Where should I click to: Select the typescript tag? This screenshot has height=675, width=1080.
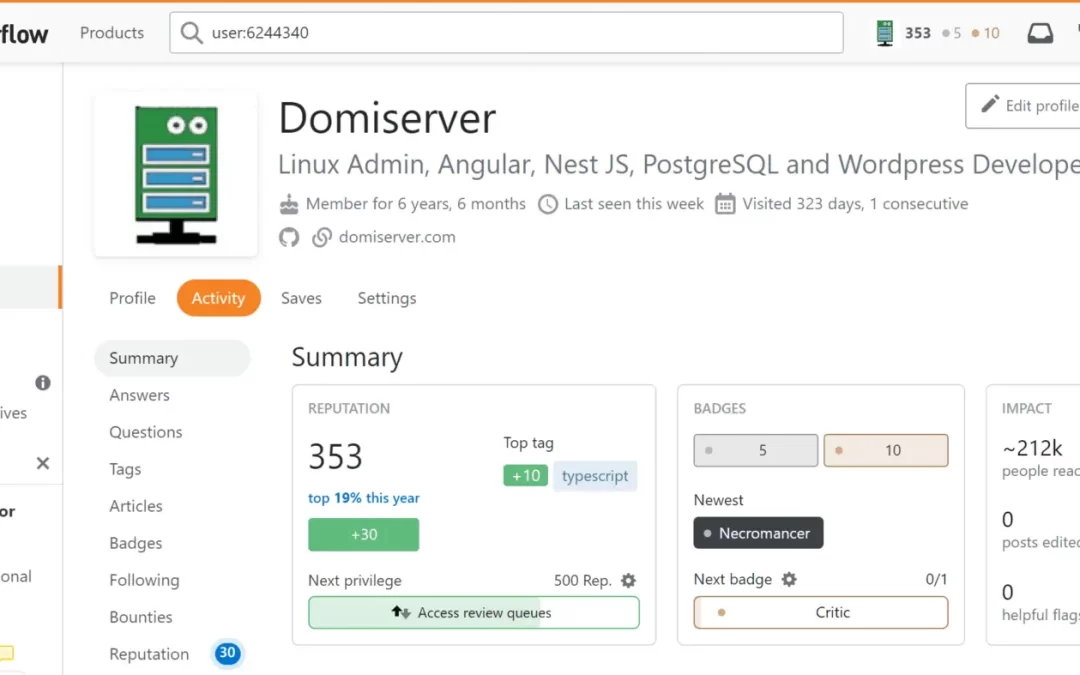595,476
